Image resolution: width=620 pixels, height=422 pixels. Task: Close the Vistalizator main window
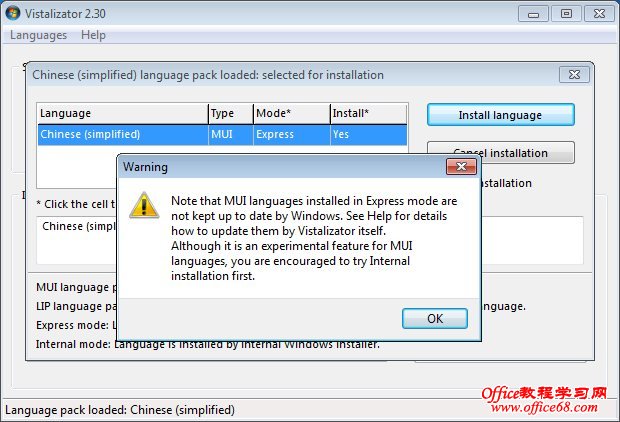tap(599, 14)
